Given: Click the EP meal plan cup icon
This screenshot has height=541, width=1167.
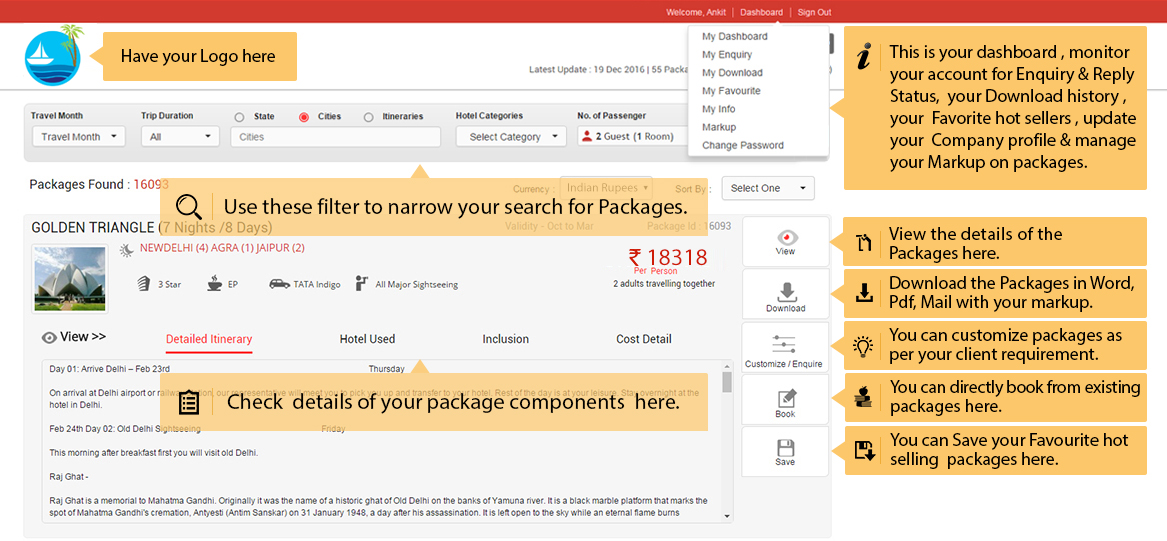Looking at the screenshot, I should point(214,284).
